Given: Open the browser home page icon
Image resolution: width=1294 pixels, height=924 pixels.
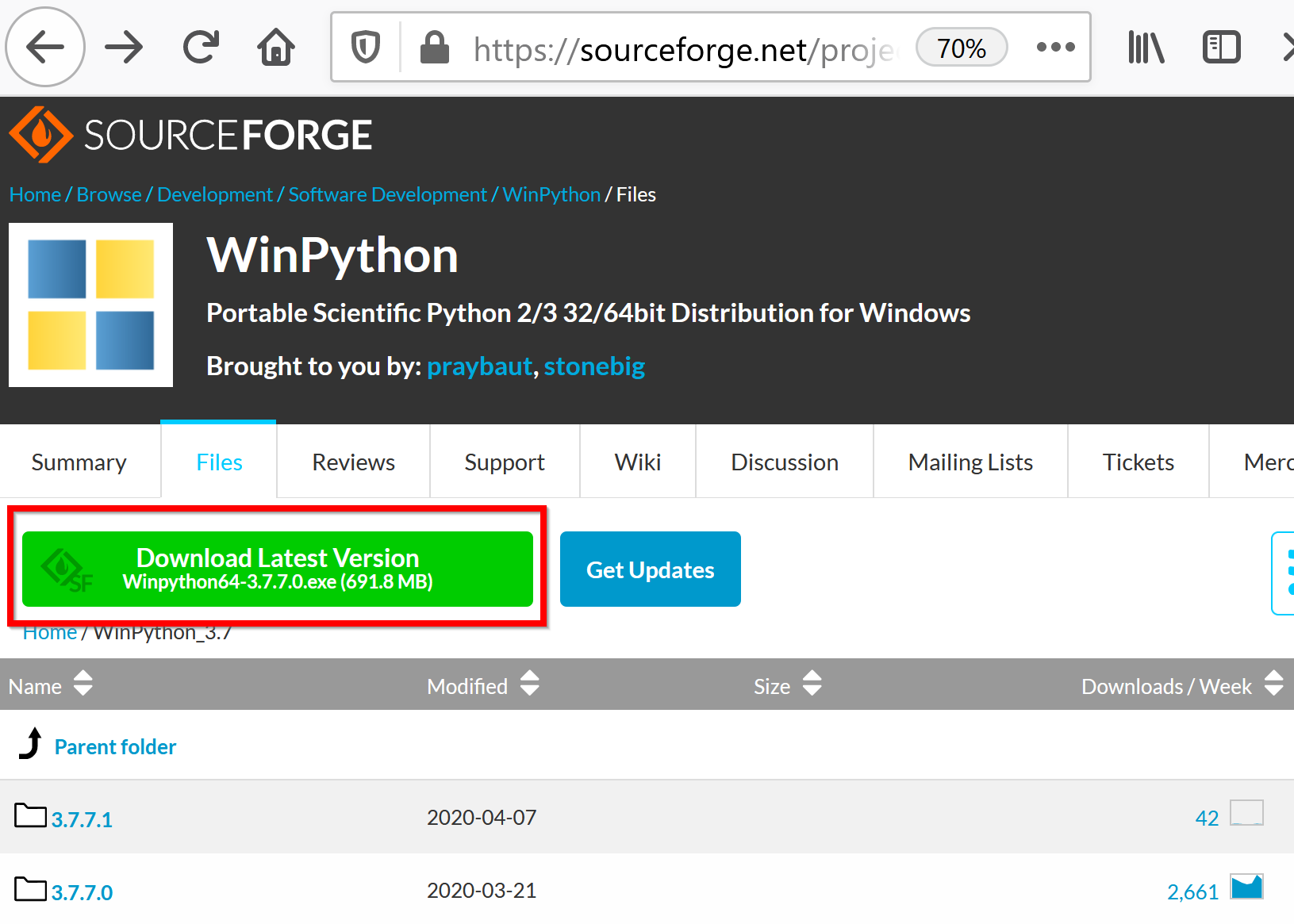Looking at the screenshot, I should (276, 48).
